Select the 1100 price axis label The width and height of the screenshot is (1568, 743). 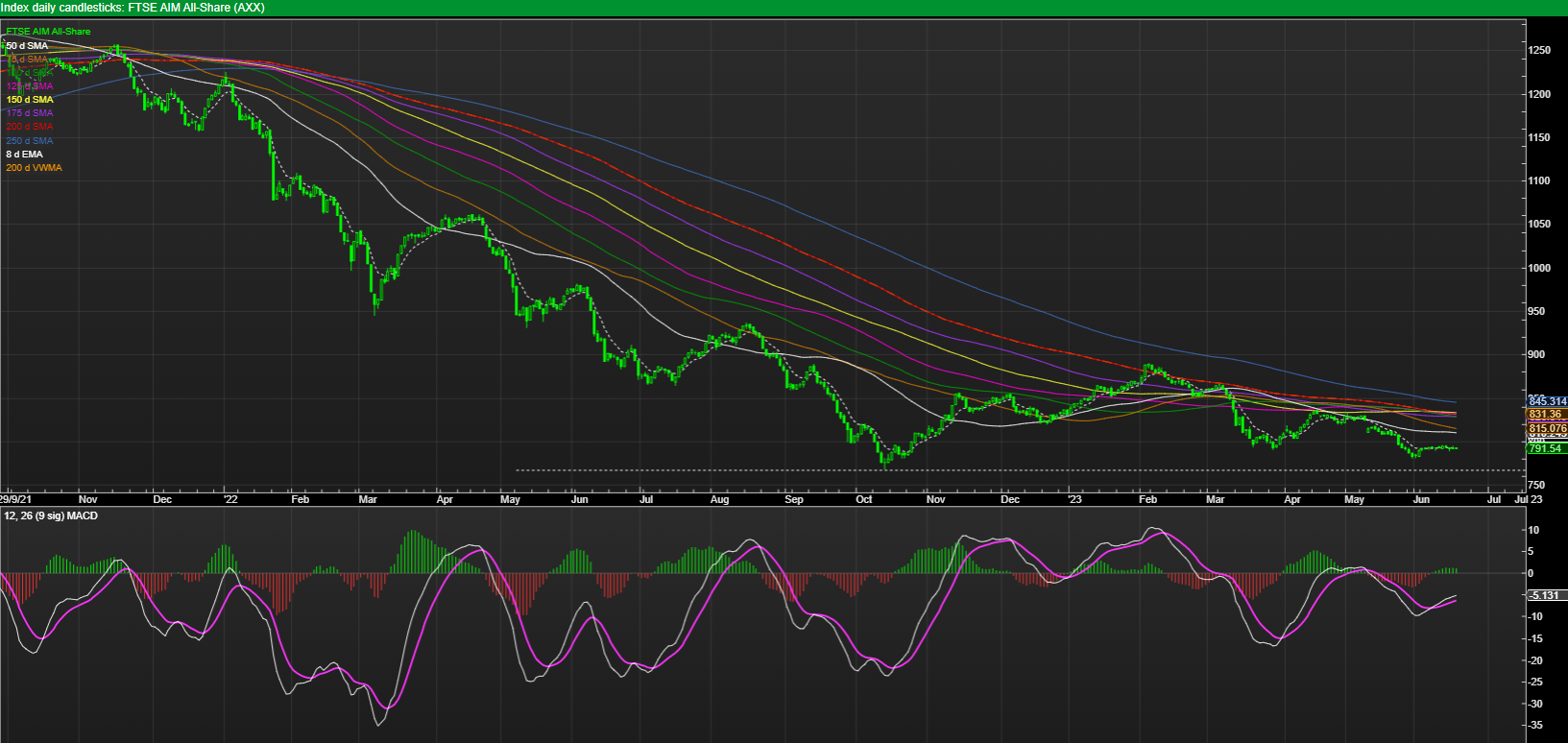(x=1539, y=180)
